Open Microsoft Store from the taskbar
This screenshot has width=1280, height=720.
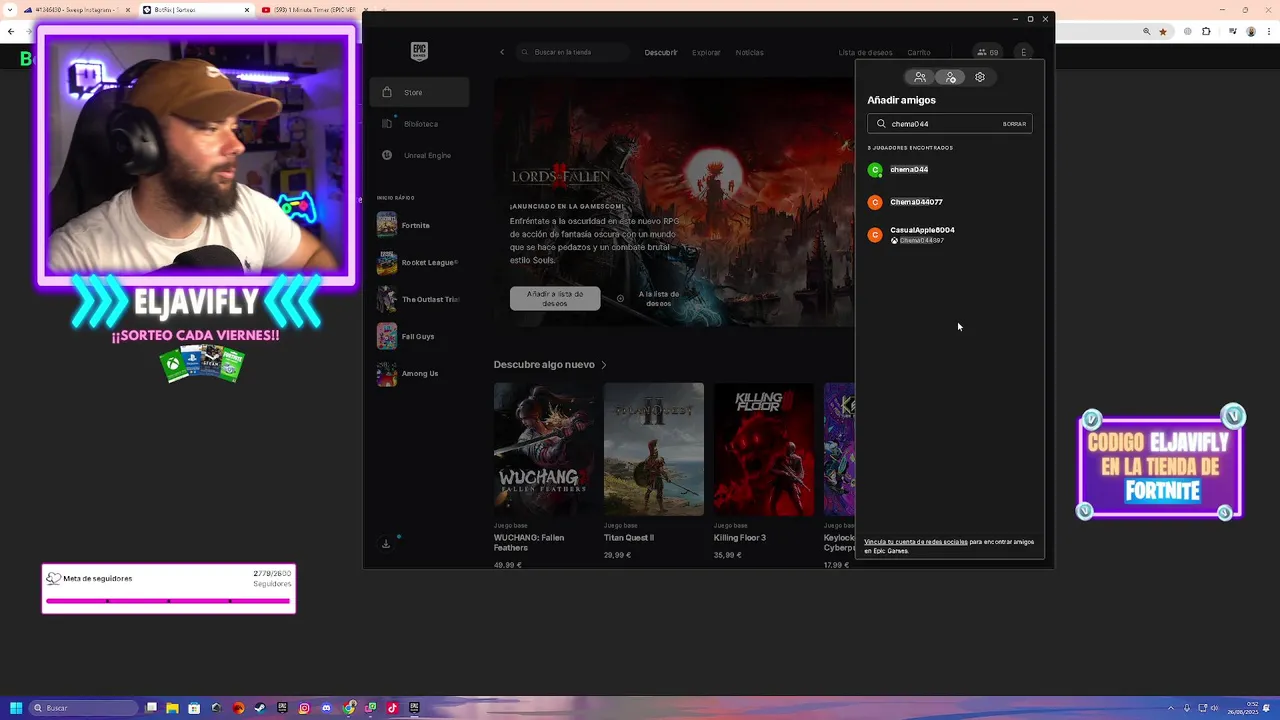pos(194,708)
